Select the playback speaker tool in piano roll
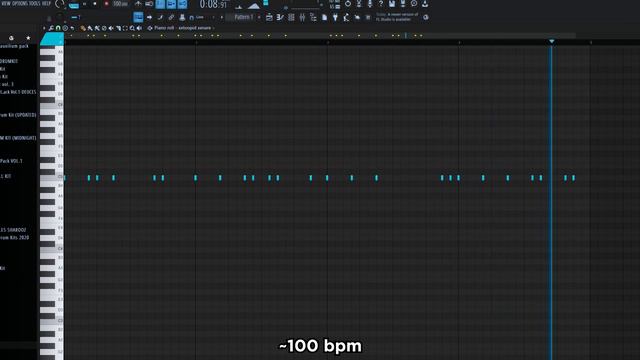 pyautogui.click(x=139, y=28)
